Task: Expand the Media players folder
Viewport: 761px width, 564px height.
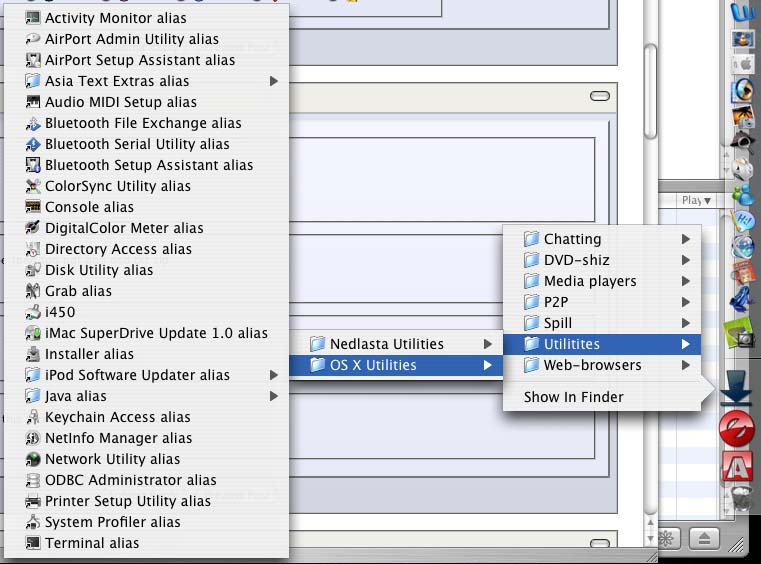Action: (x=602, y=281)
